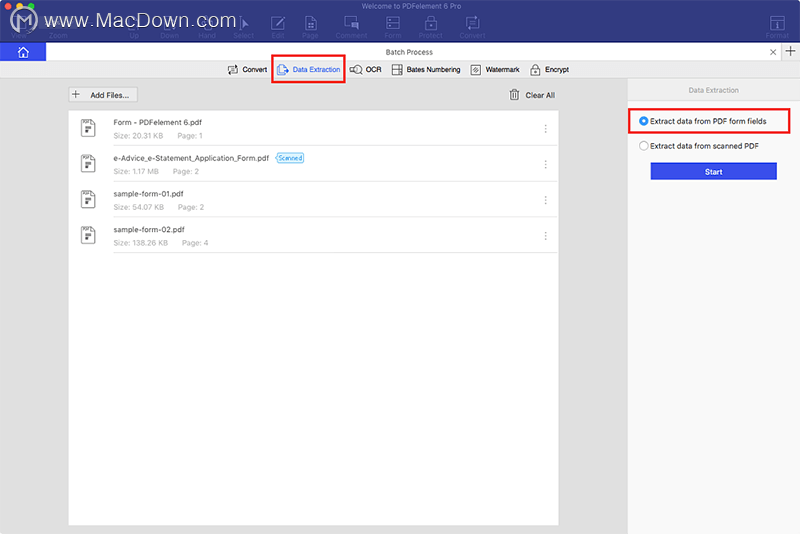The image size is (800, 534).
Task: Open options menu for sample-form-01.pdf
Action: pos(545,200)
